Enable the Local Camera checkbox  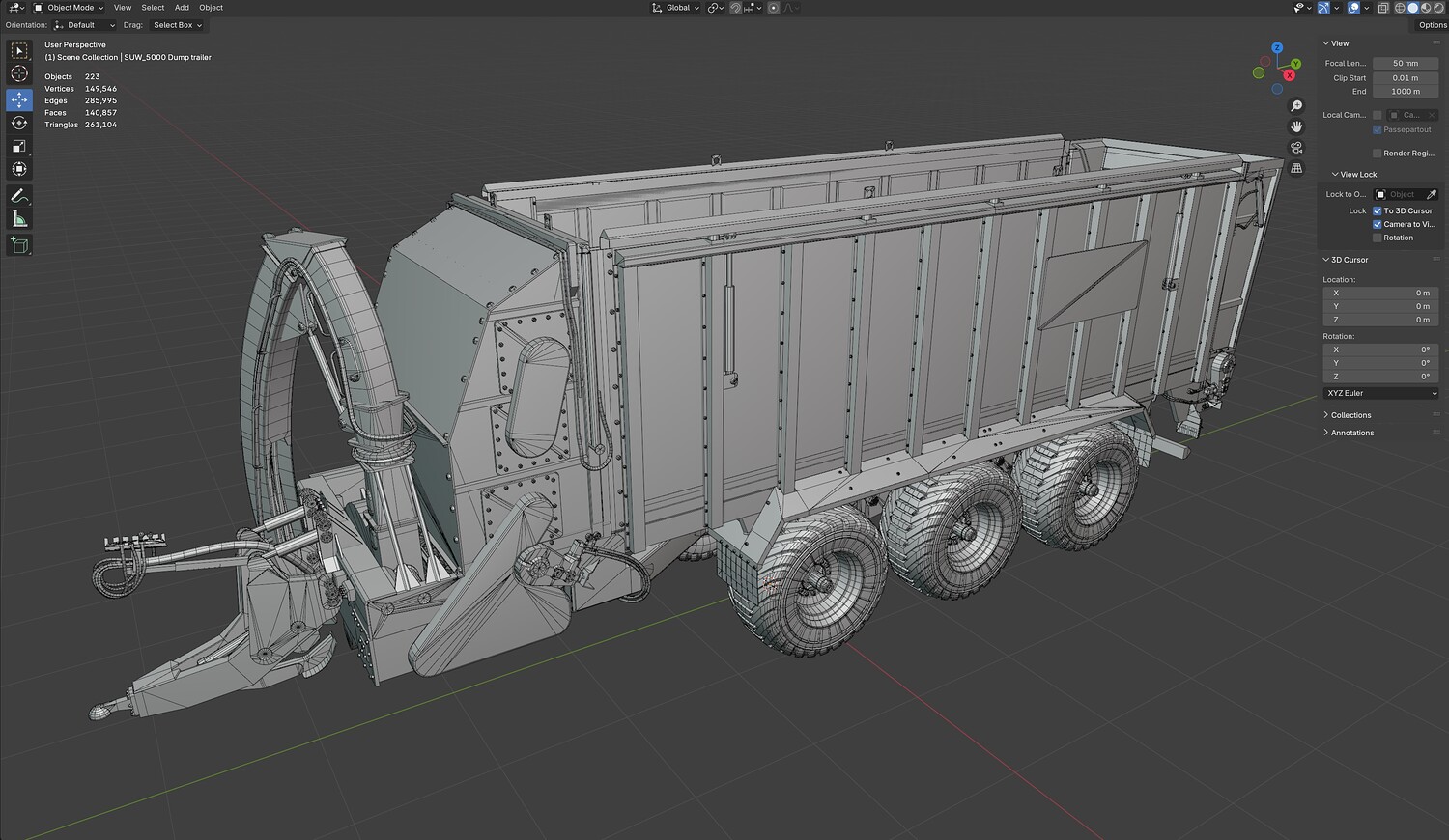[x=1378, y=115]
